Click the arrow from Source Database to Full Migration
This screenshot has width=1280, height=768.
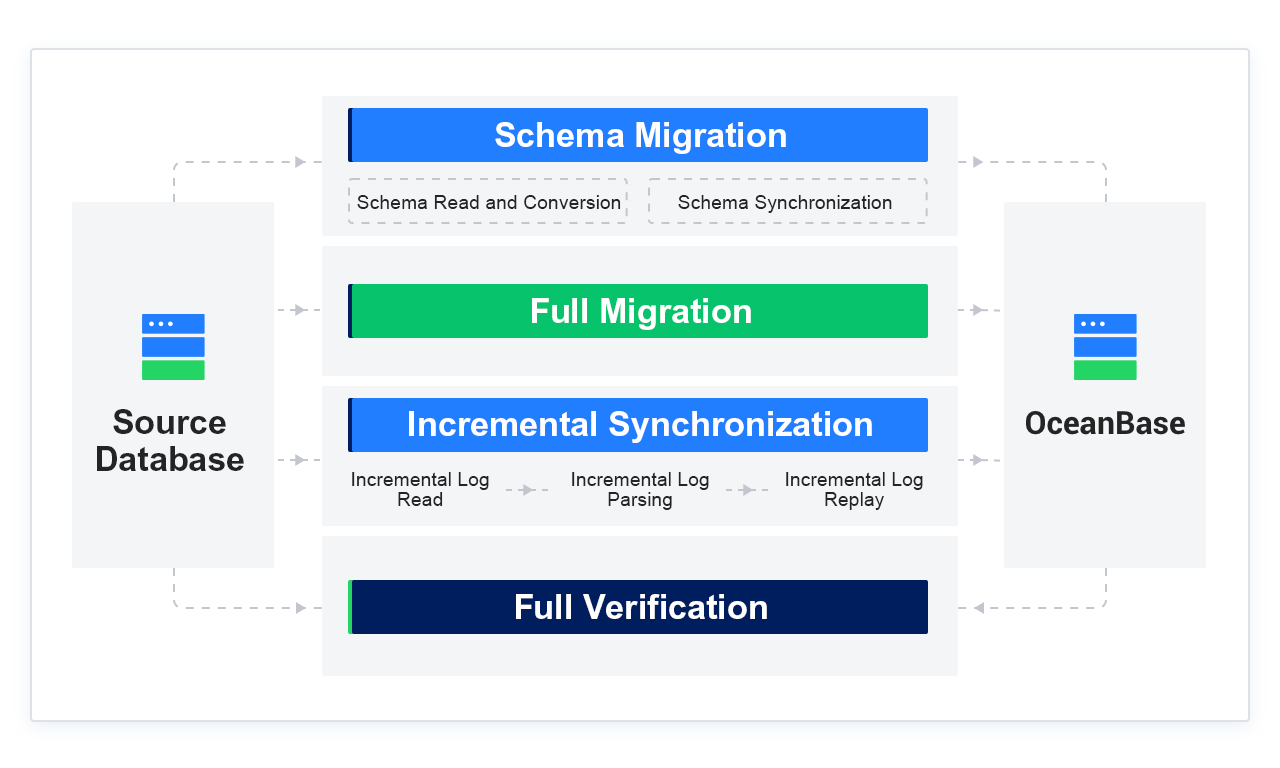297,310
